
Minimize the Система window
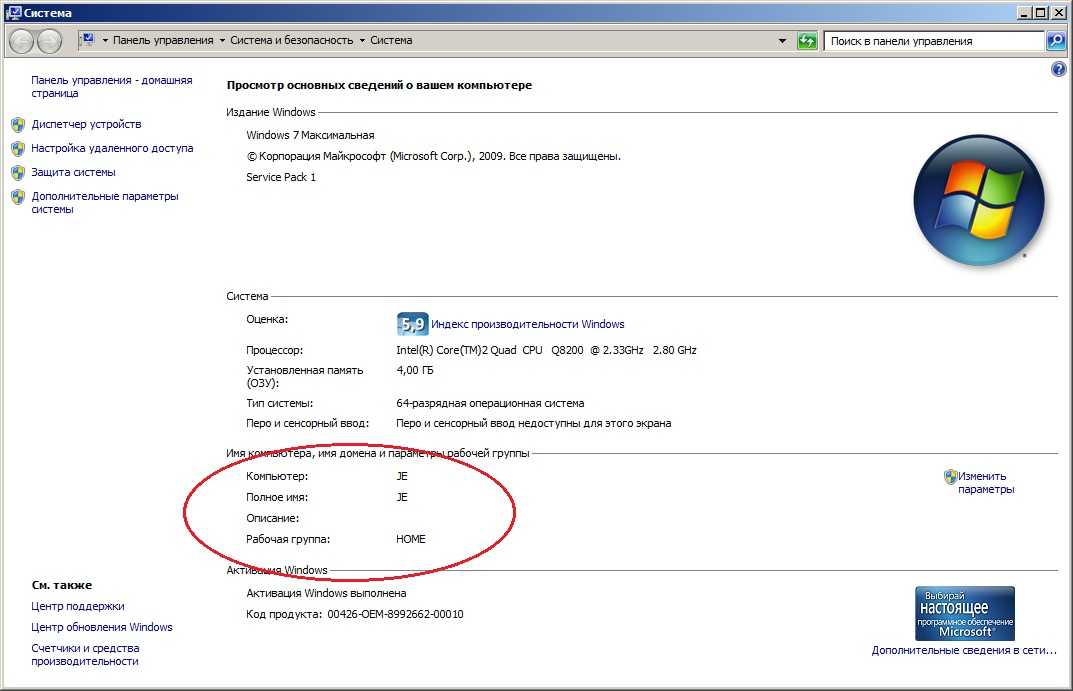coord(1024,12)
